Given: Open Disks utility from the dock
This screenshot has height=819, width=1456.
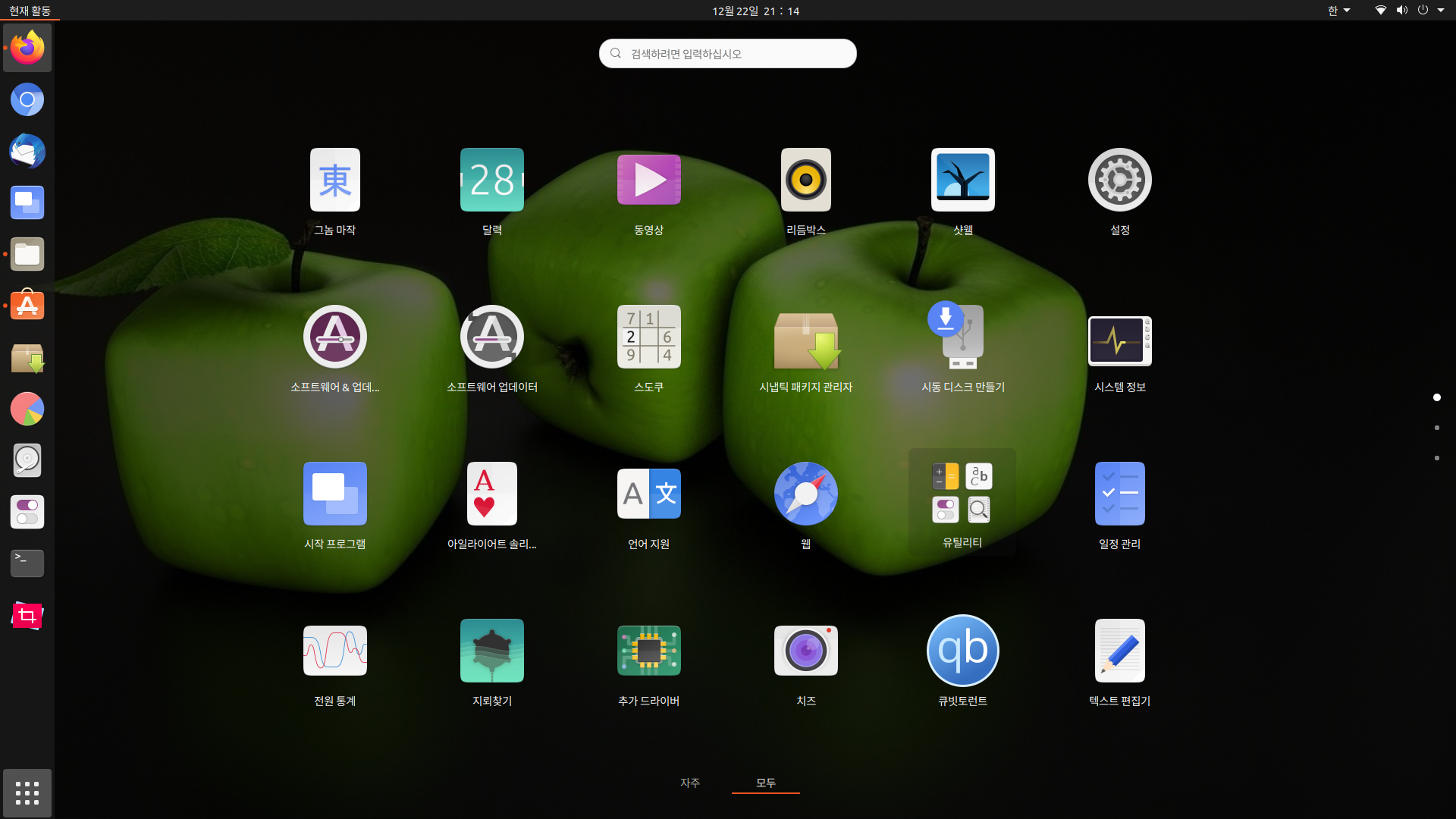Looking at the screenshot, I should 27,460.
